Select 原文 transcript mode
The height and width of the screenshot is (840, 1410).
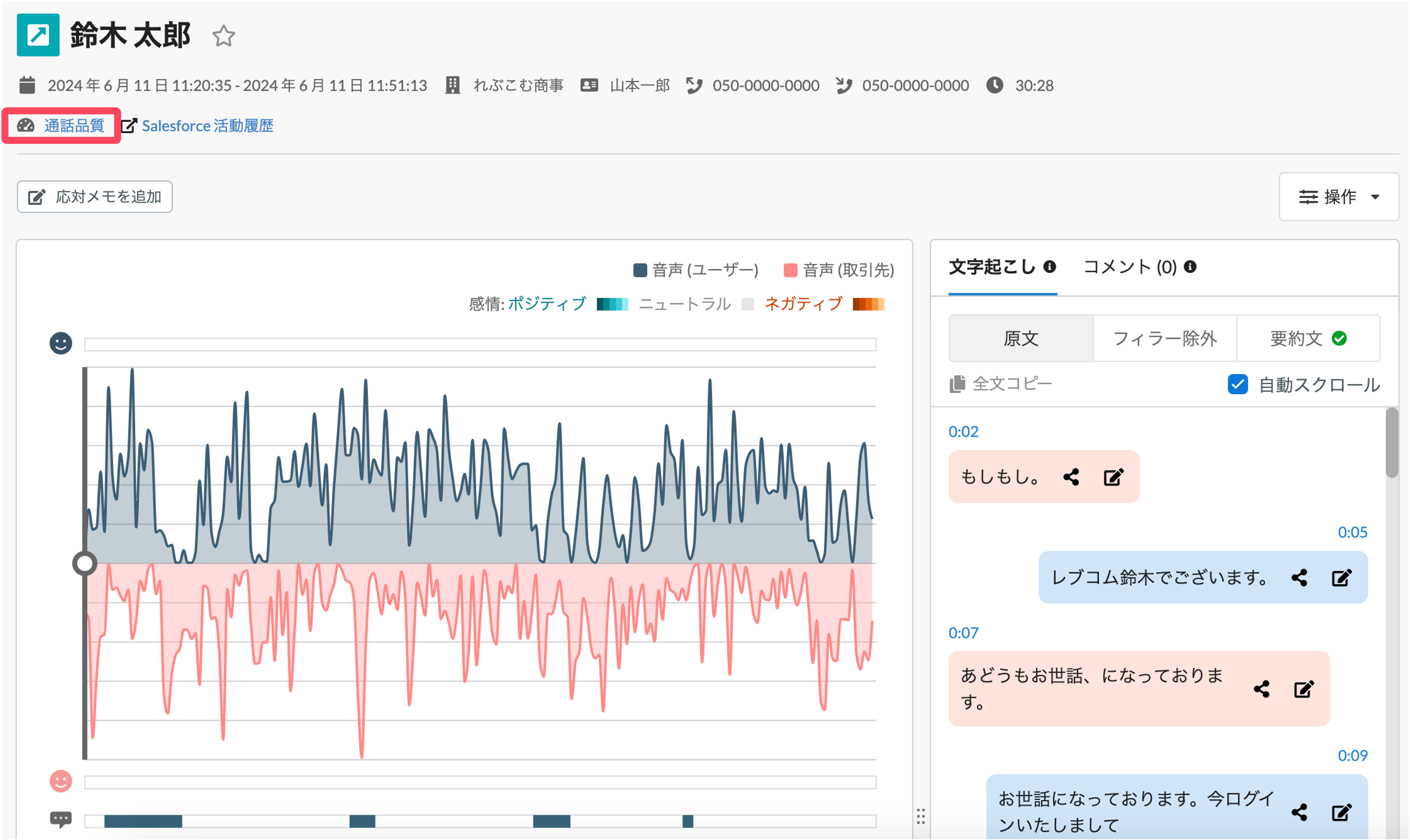[x=1021, y=339]
